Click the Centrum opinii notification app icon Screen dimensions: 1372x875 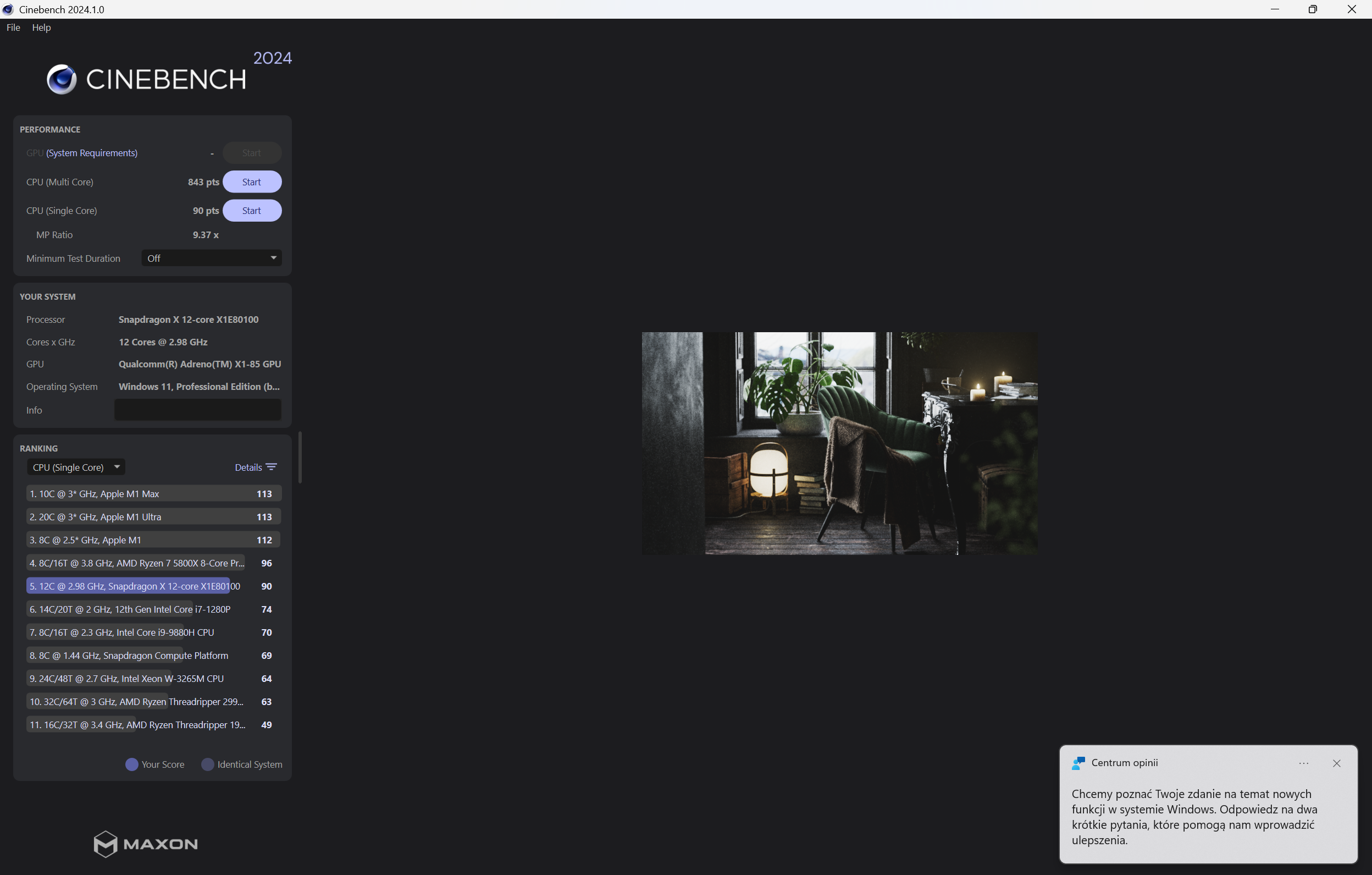point(1078,763)
